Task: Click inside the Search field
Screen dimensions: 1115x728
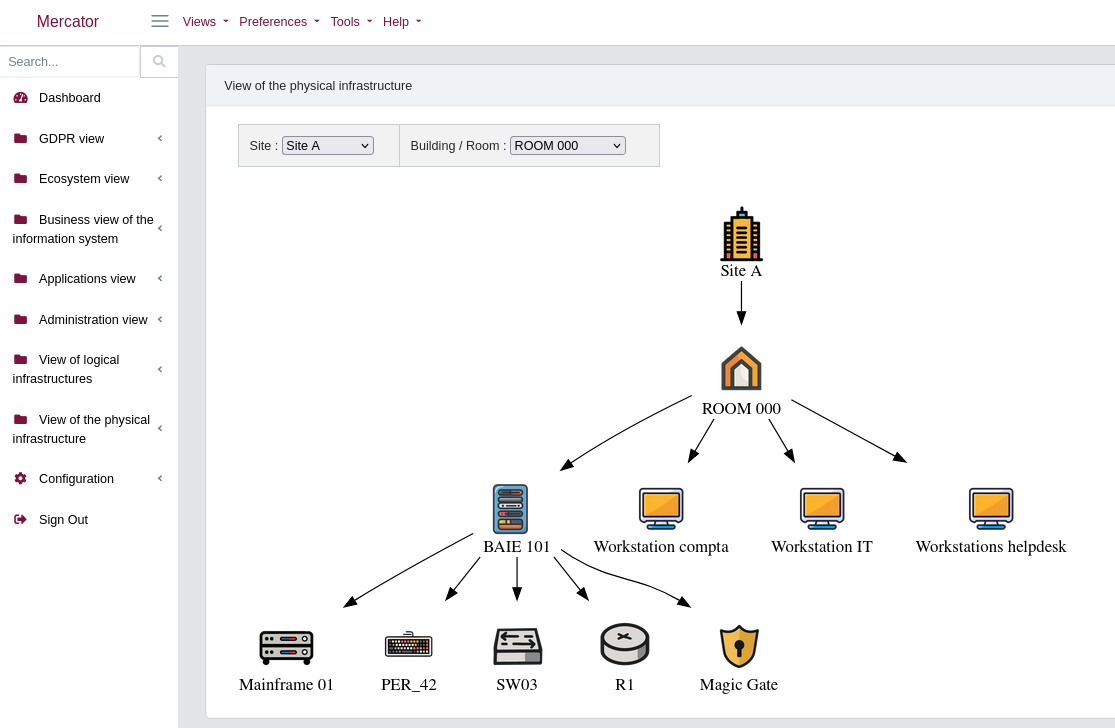Action: coord(70,61)
